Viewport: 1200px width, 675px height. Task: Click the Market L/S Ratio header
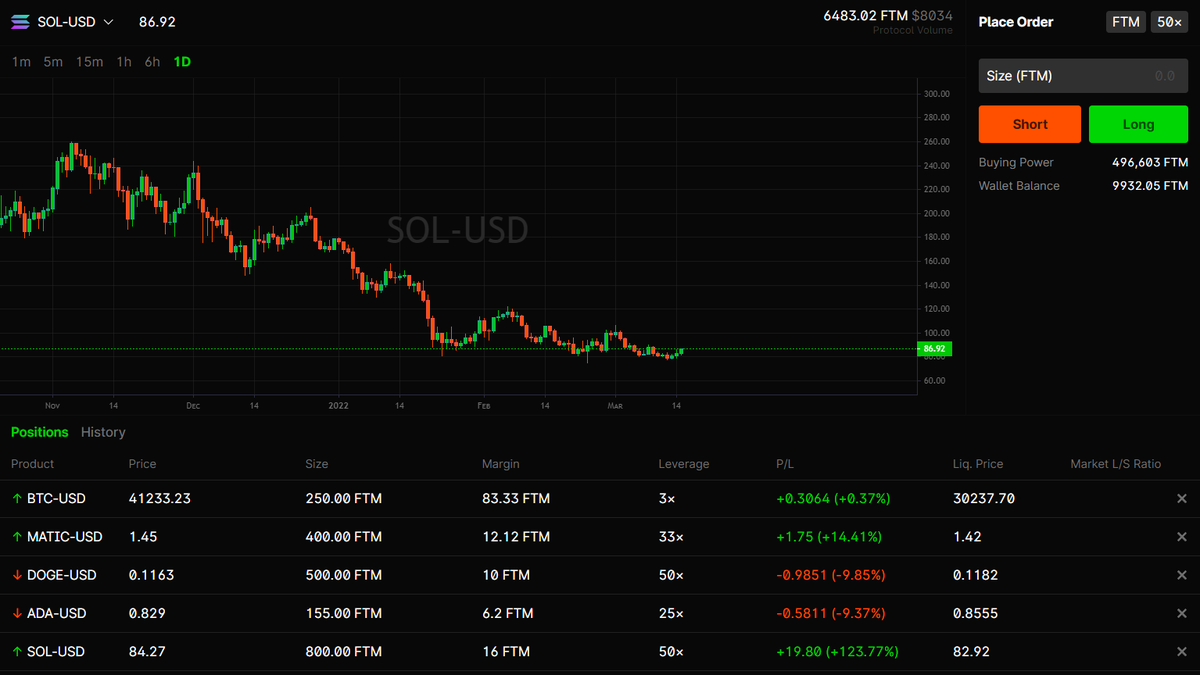[x=1116, y=464]
